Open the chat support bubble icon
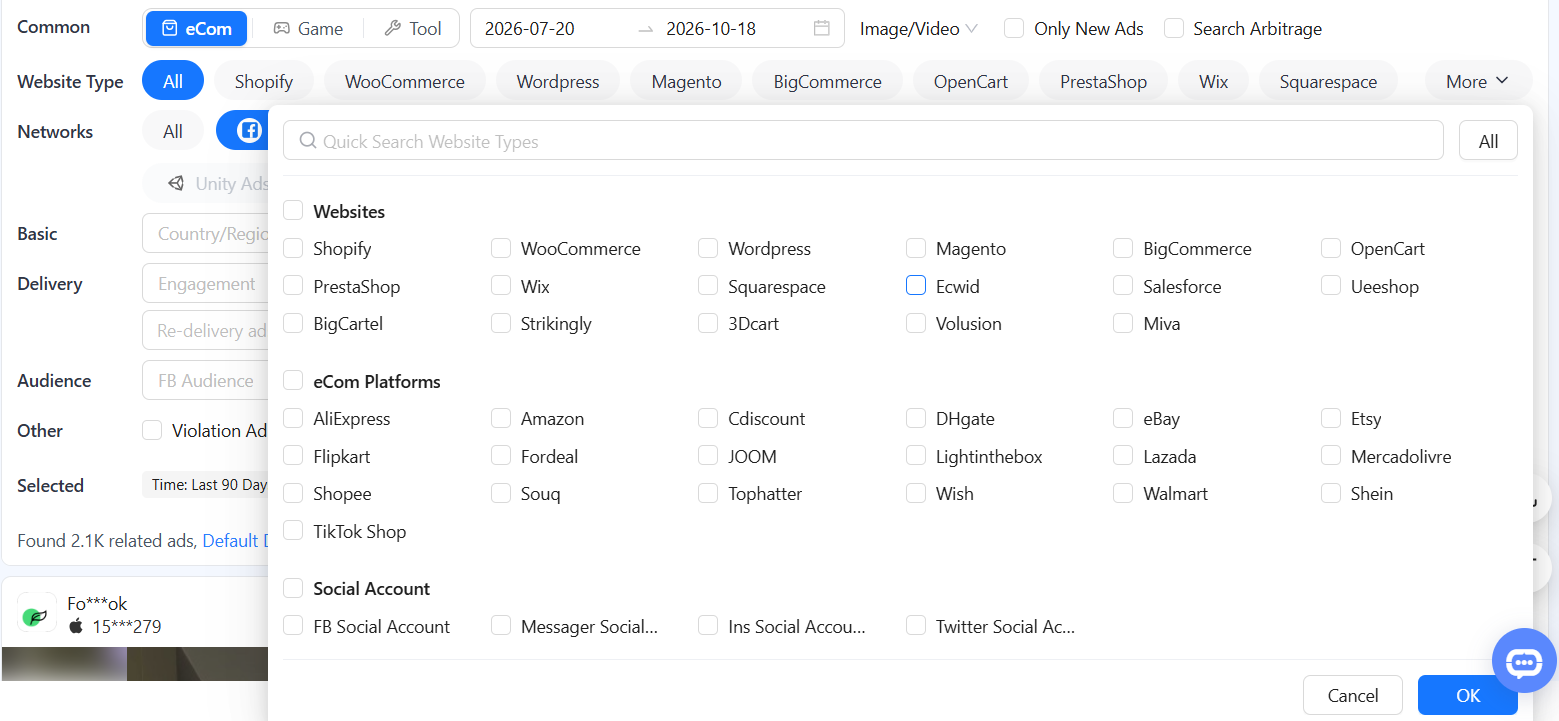The height and width of the screenshot is (721, 1559). 1524,661
